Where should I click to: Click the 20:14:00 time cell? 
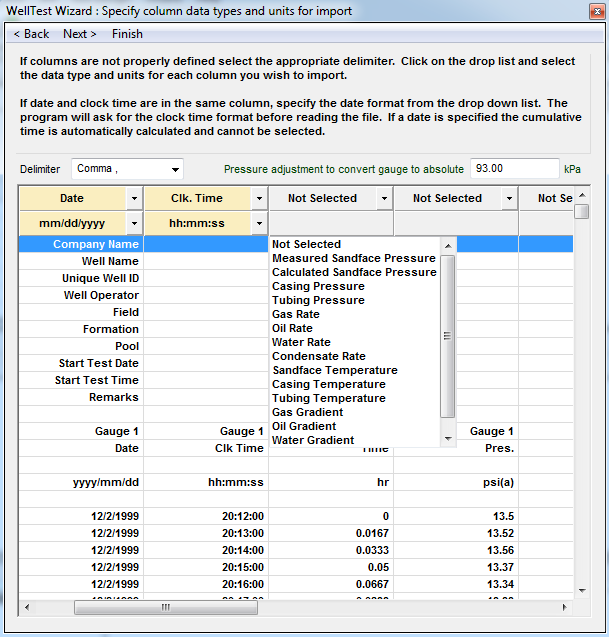(206, 550)
